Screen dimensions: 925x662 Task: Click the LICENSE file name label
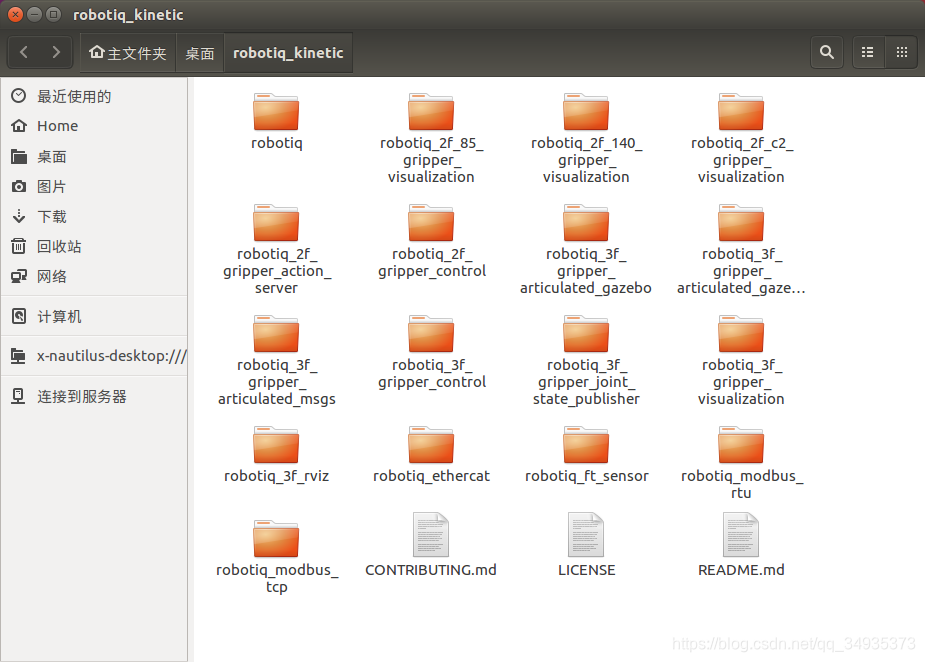tap(586, 570)
